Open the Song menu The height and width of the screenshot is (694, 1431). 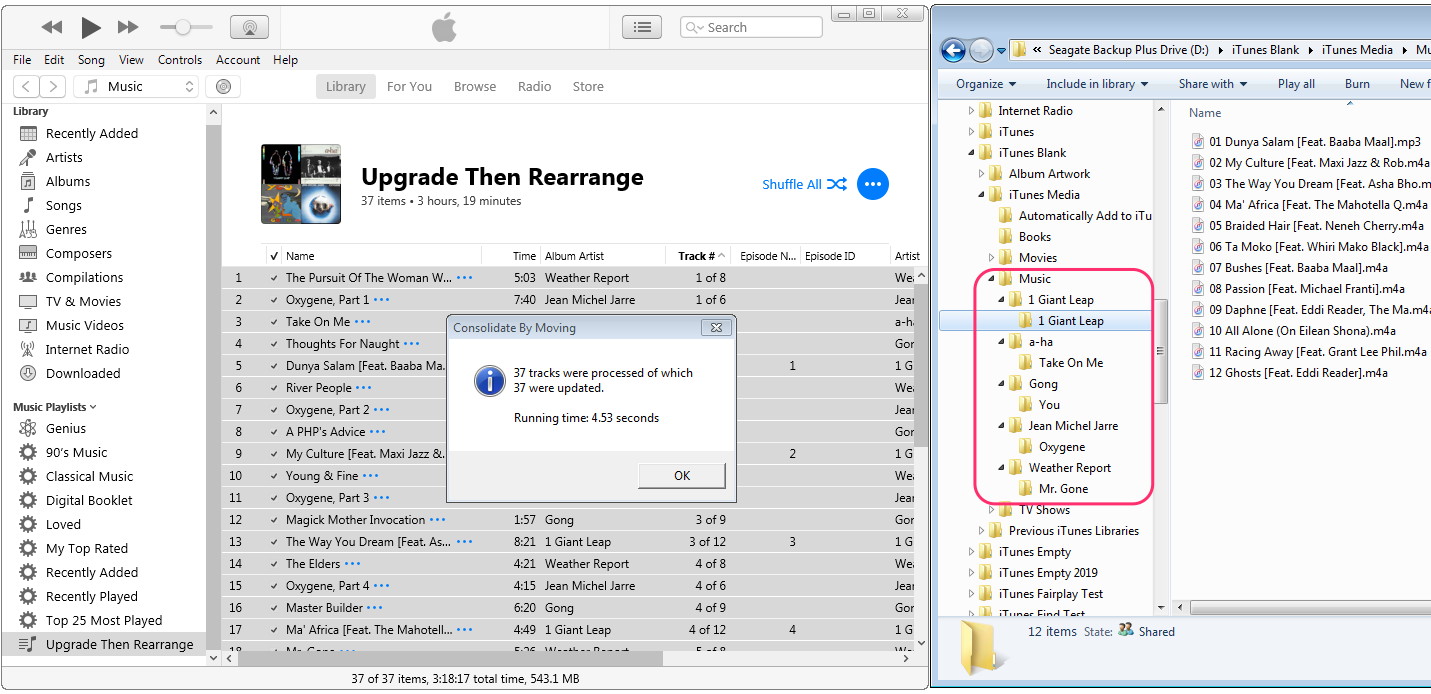point(91,60)
